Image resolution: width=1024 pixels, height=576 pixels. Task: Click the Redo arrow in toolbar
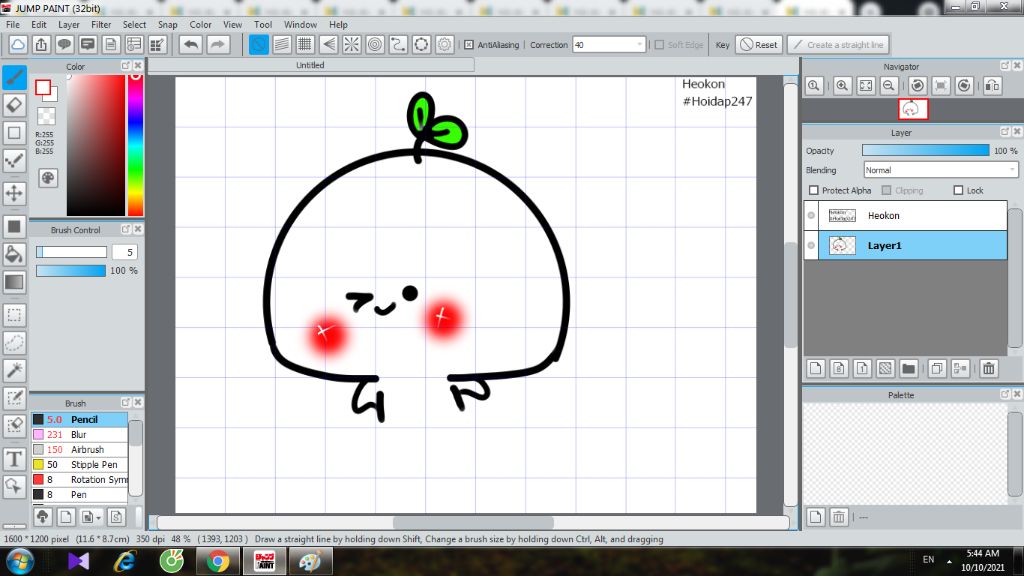click(217, 44)
